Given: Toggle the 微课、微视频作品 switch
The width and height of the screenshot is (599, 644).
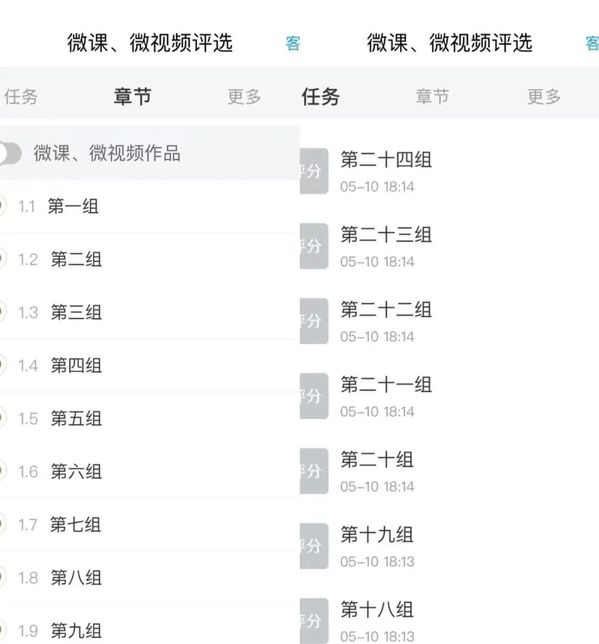Looking at the screenshot, I should 10,154.
